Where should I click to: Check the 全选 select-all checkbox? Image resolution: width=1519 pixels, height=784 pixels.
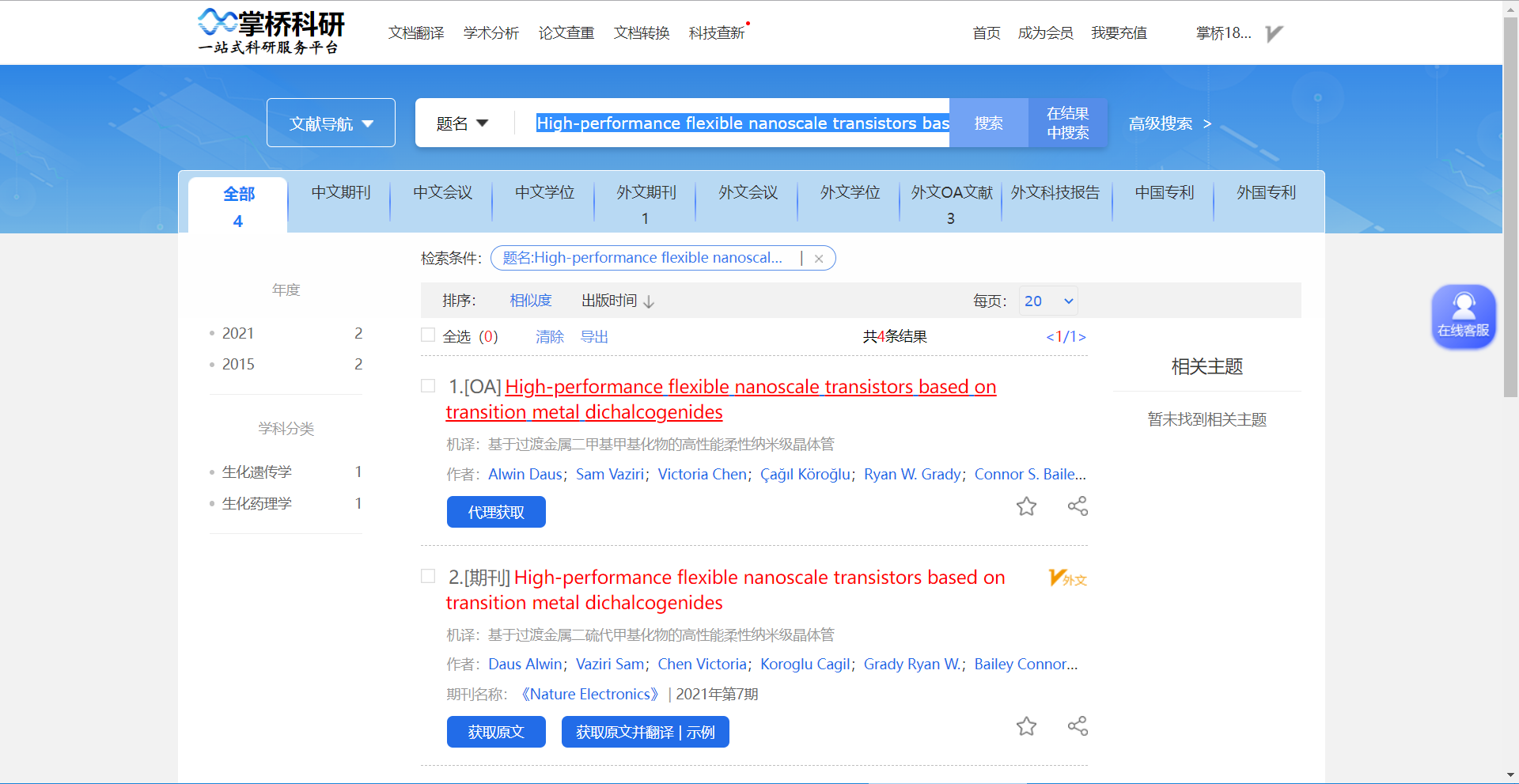tap(427, 336)
